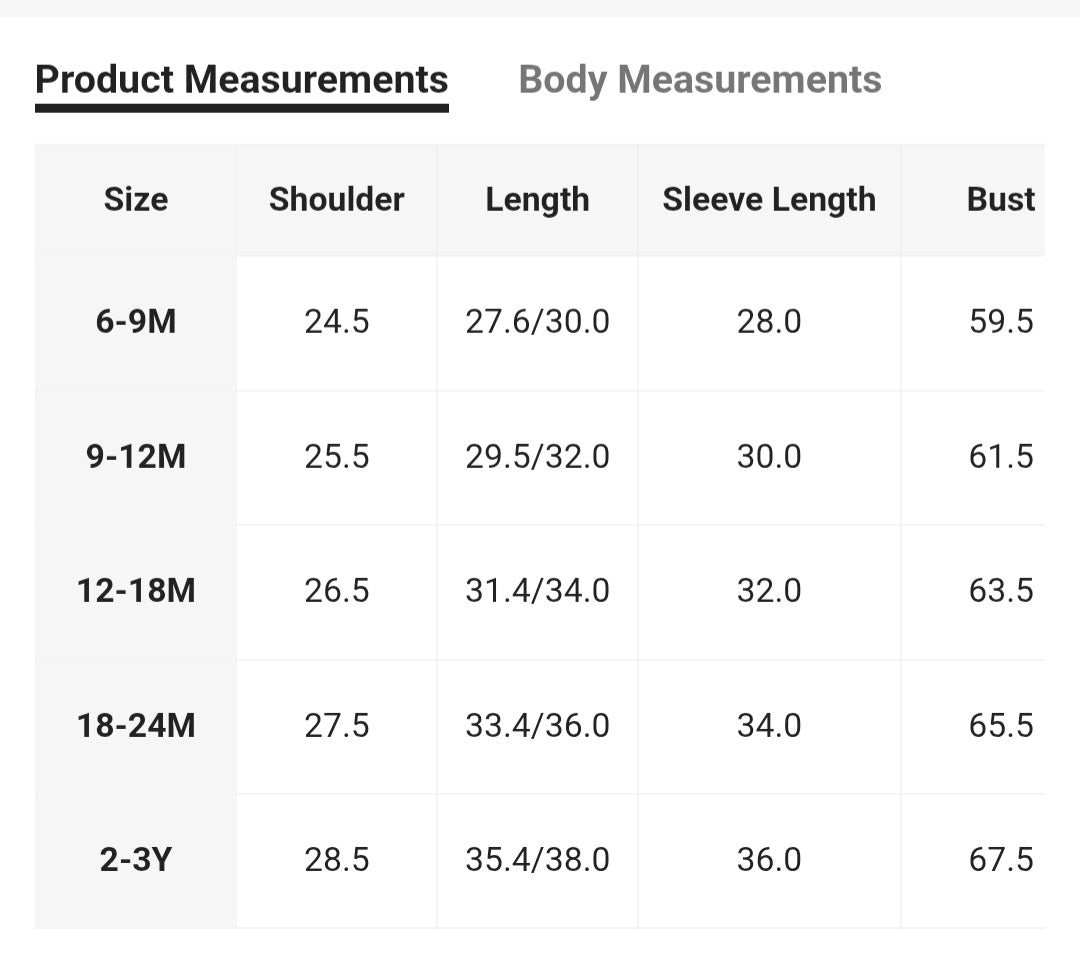
Task: Click the Shoulder column header
Action: pyautogui.click(x=336, y=200)
